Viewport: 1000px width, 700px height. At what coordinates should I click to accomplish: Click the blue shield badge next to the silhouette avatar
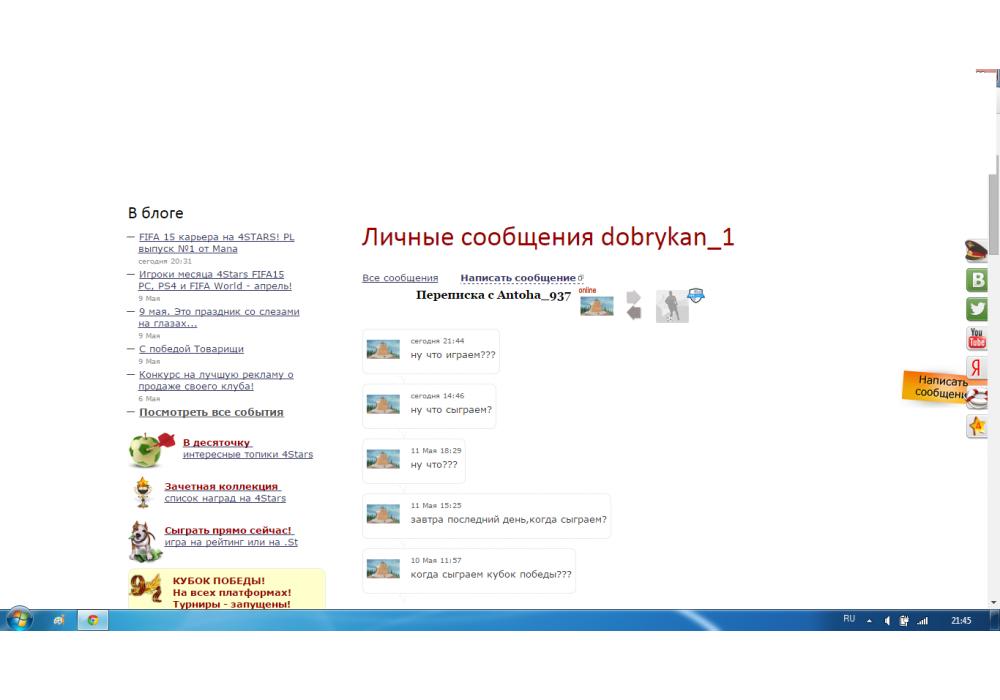pyautogui.click(x=696, y=295)
